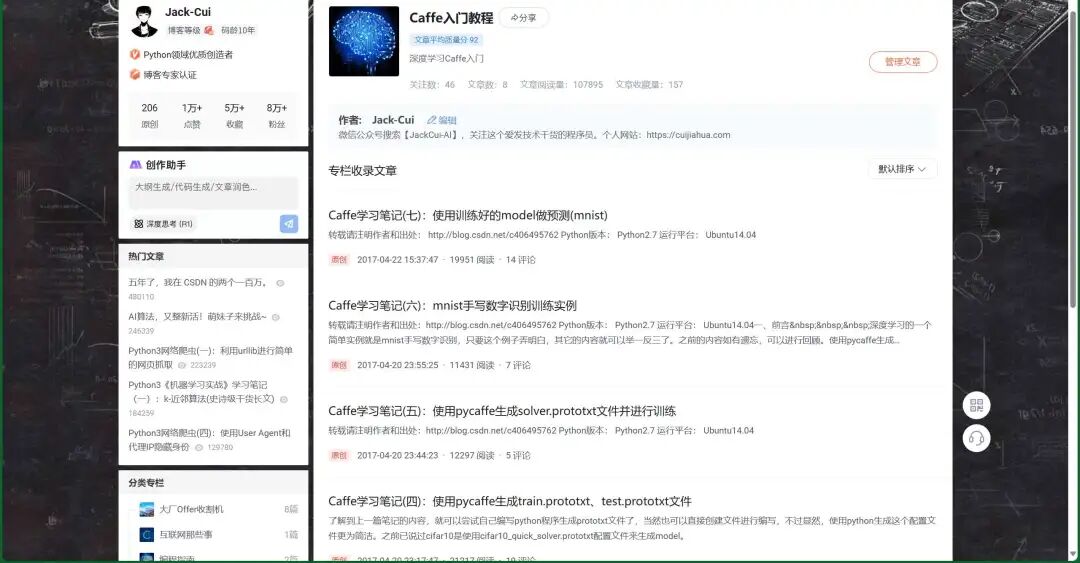Click the 原创 tag under Caffe学习笔记(五)

point(339,455)
